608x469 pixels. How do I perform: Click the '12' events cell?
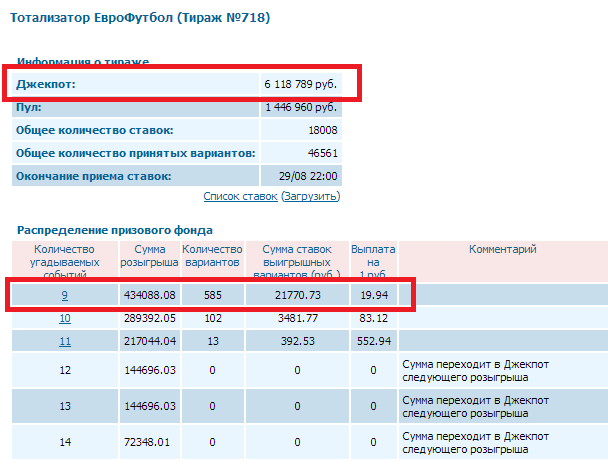[x=65, y=370]
